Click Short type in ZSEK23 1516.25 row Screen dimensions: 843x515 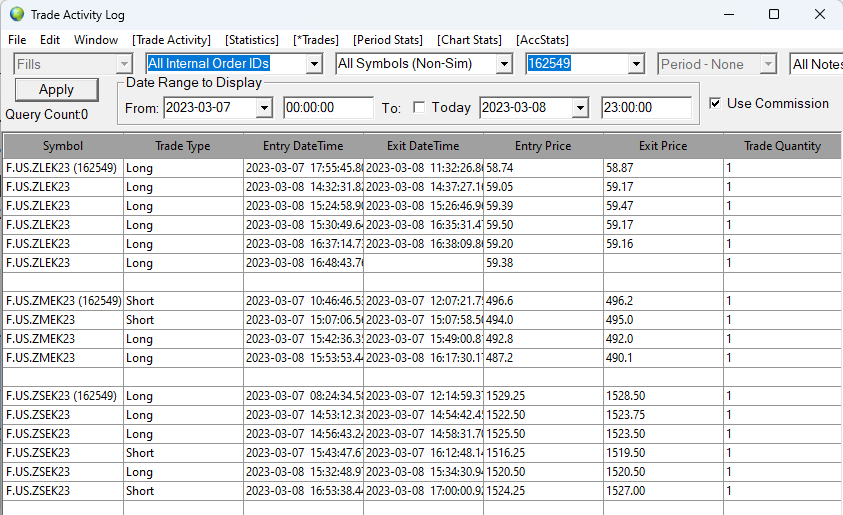140,453
